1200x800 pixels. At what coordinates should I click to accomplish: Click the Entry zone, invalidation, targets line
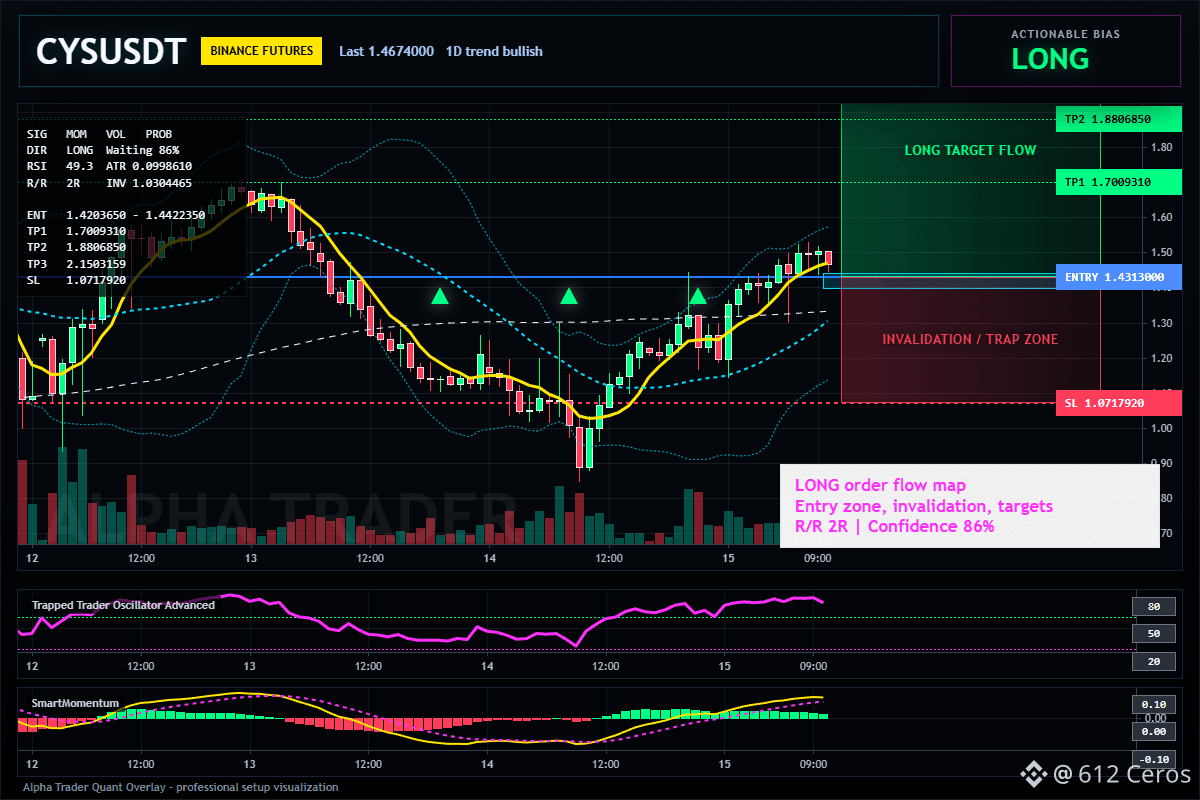[x=923, y=506]
